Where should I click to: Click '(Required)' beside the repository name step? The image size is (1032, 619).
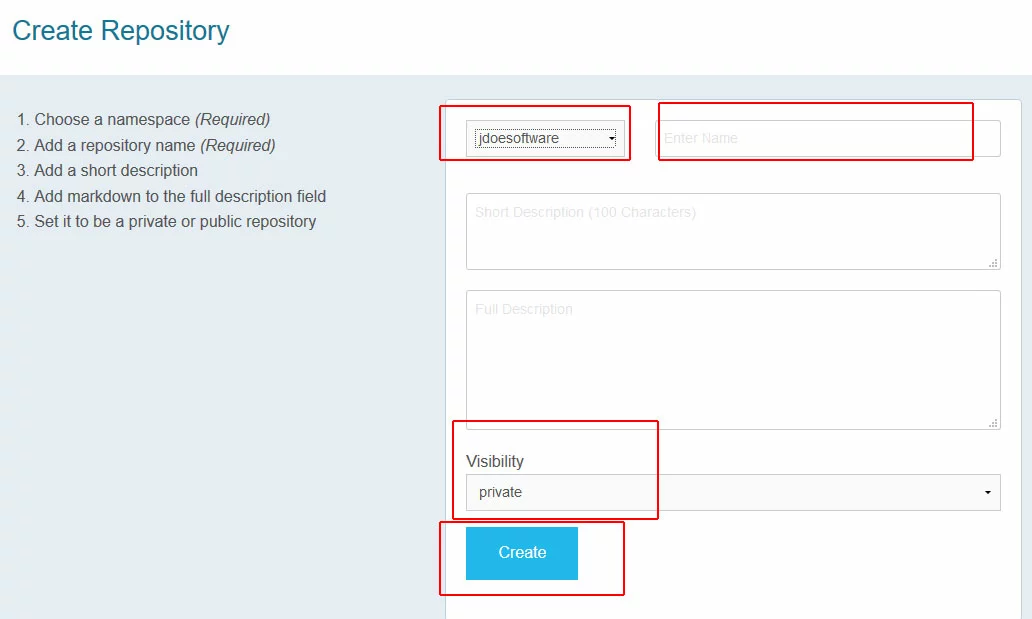click(238, 145)
